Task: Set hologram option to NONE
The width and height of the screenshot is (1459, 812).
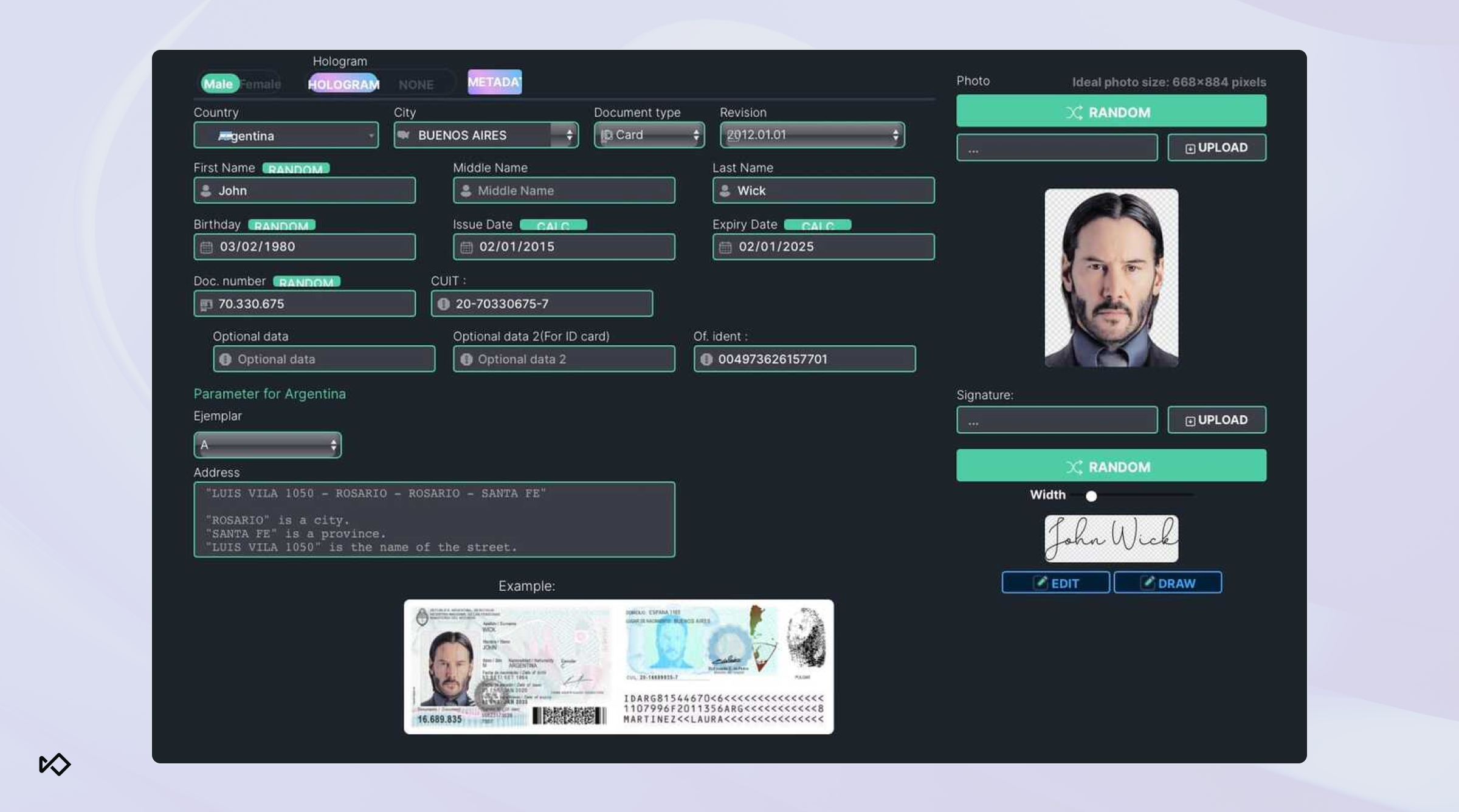Action: click(416, 84)
